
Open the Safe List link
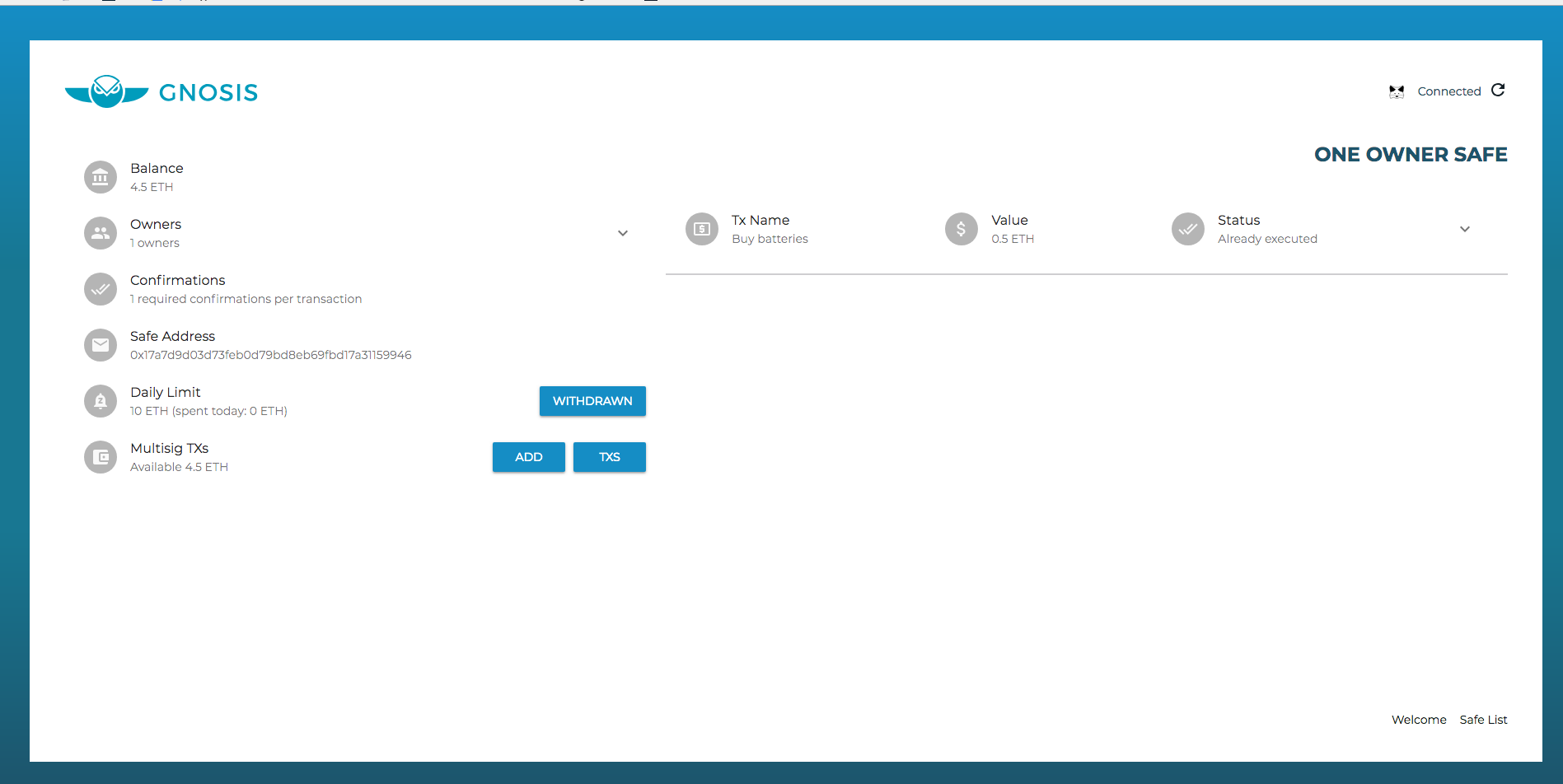(1483, 720)
